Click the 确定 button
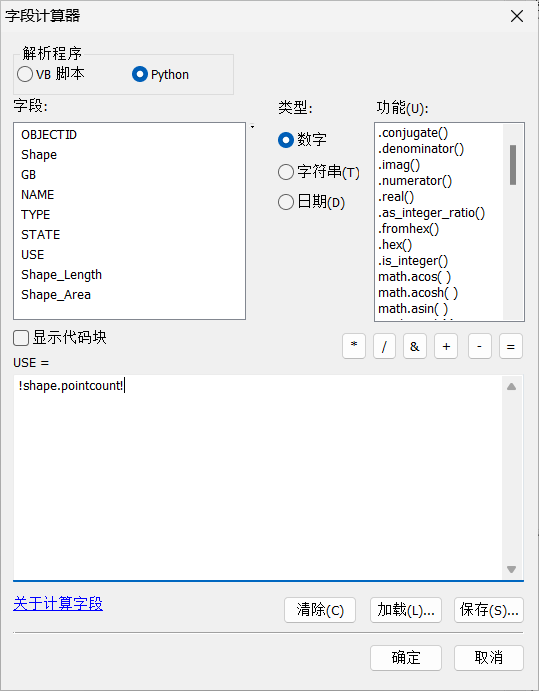Image resolution: width=539 pixels, height=691 pixels. (x=406, y=658)
